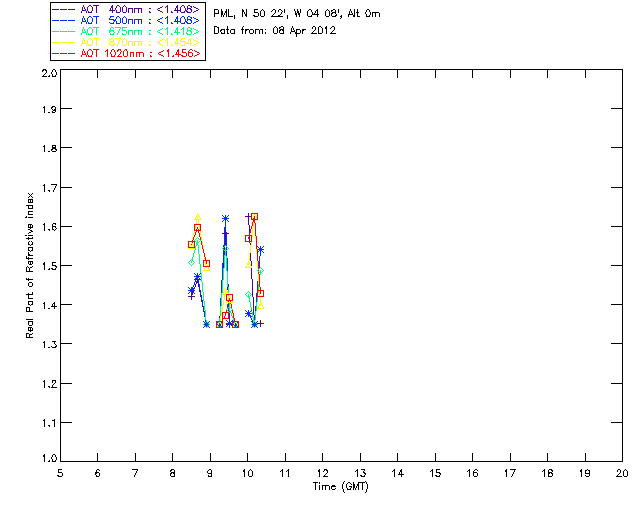Click the x-axis tick label 12
The image size is (640, 512).
click(x=322, y=473)
